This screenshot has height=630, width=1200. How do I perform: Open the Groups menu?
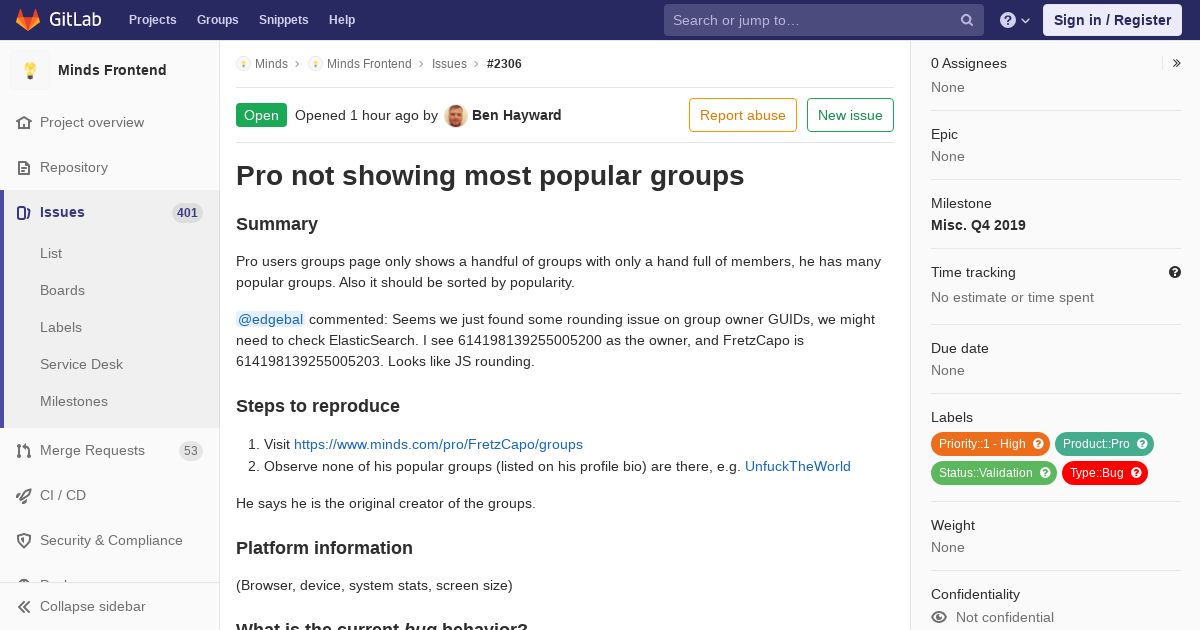tap(218, 20)
